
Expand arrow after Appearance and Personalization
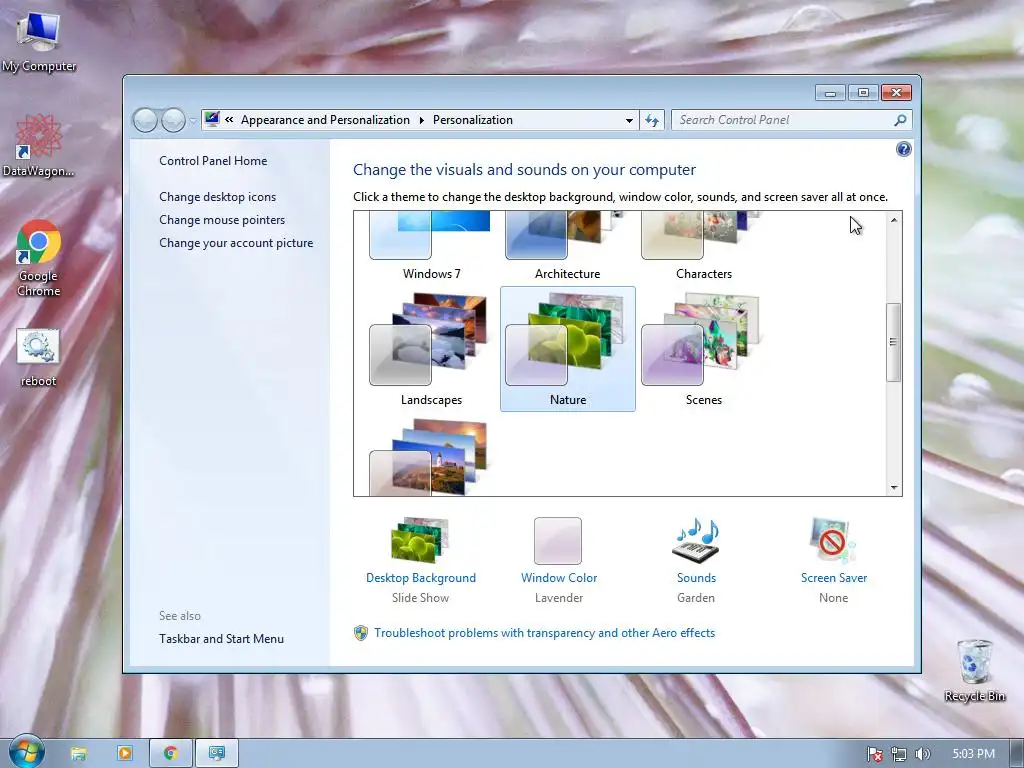point(421,120)
